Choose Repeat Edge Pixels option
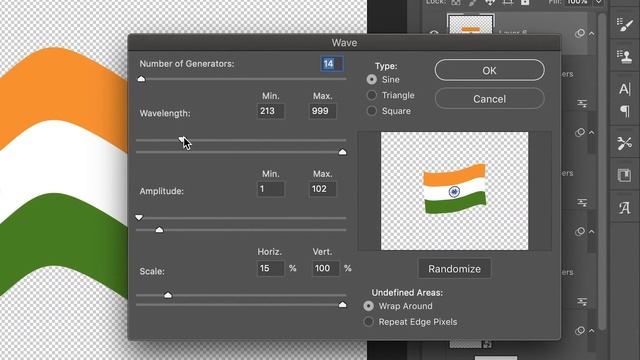 coord(369,322)
